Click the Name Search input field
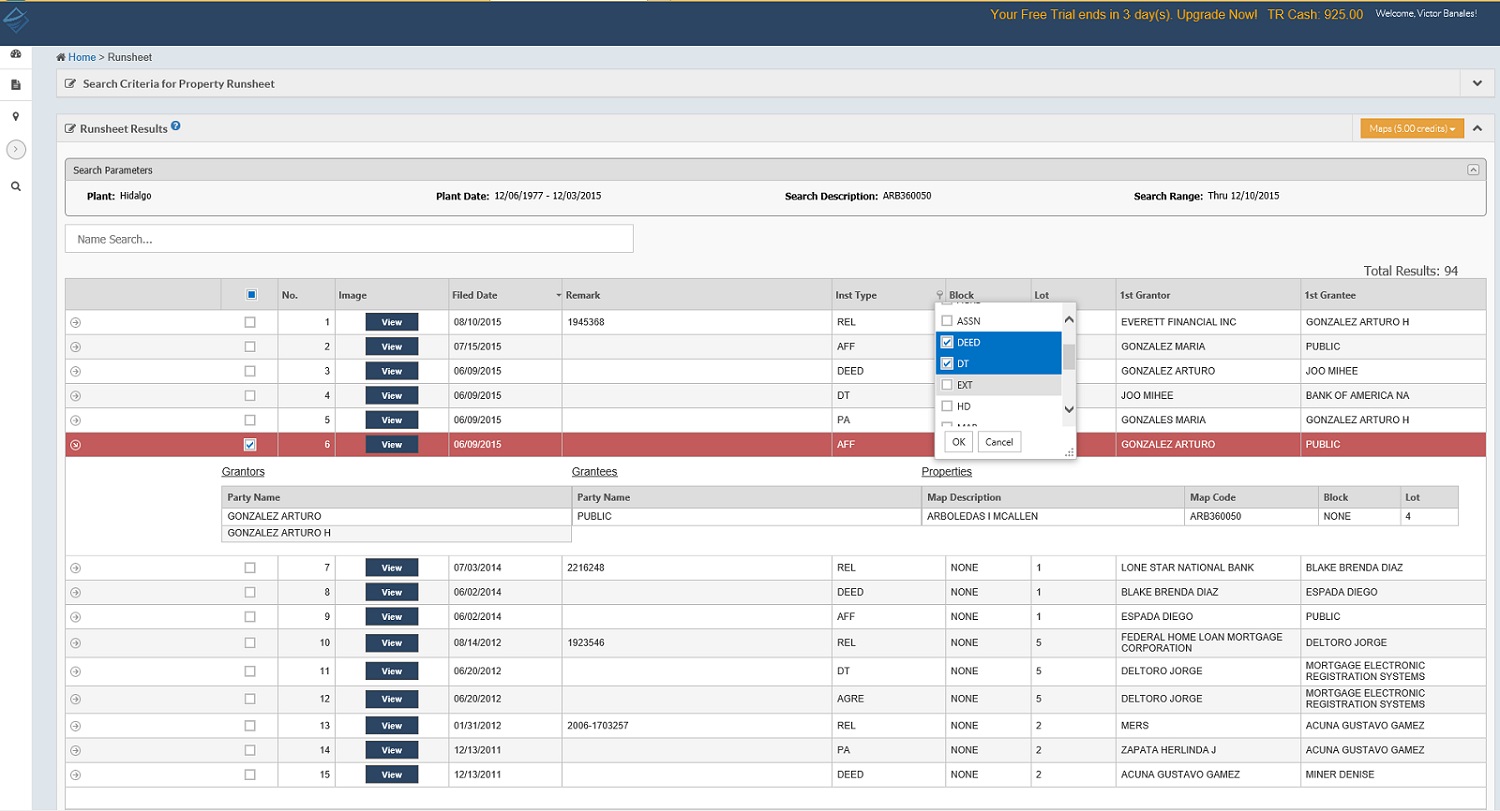The width and height of the screenshot is (1500, 811). coord(349,239)
